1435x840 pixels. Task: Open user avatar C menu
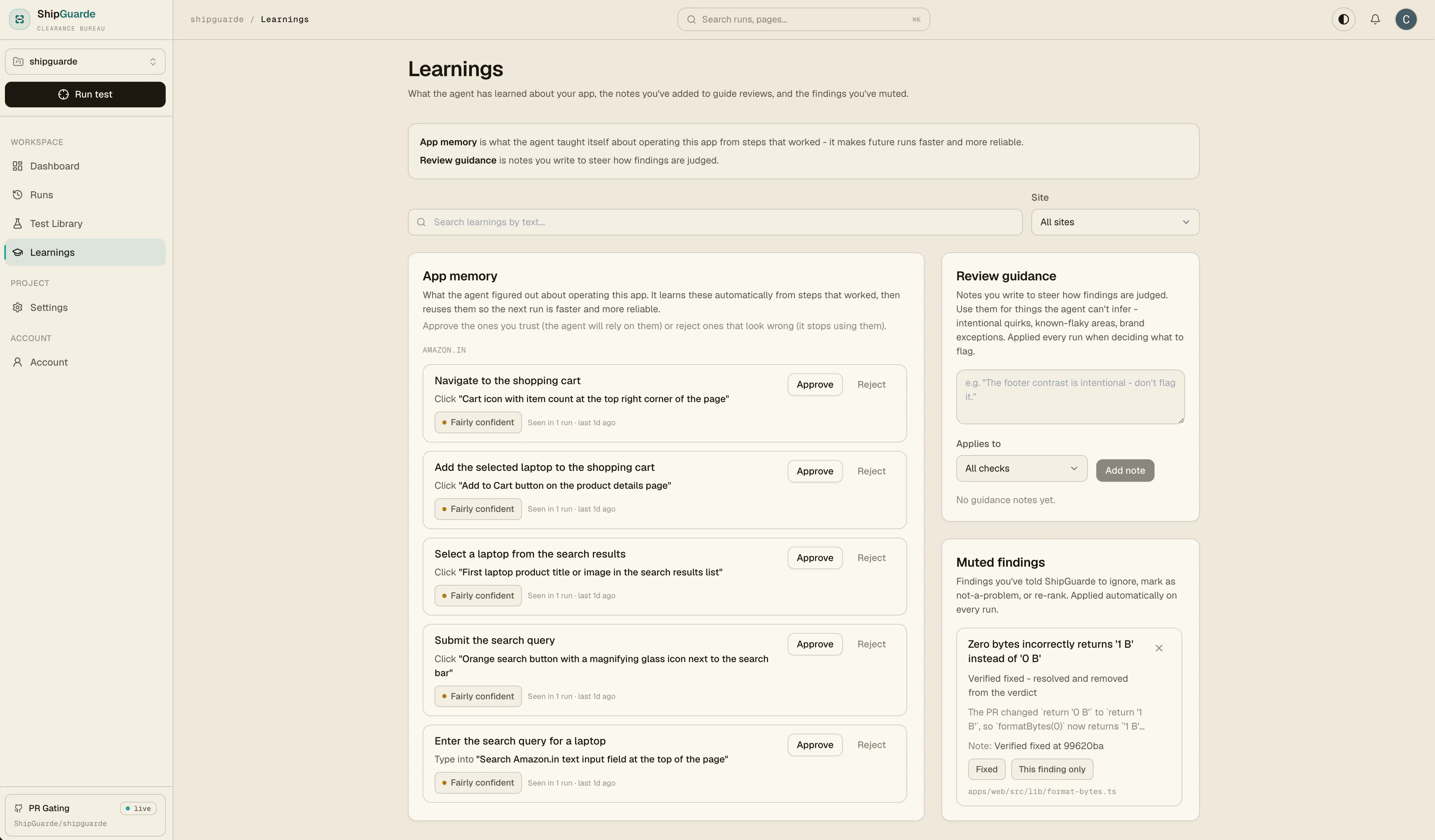tap(1406, 19)
